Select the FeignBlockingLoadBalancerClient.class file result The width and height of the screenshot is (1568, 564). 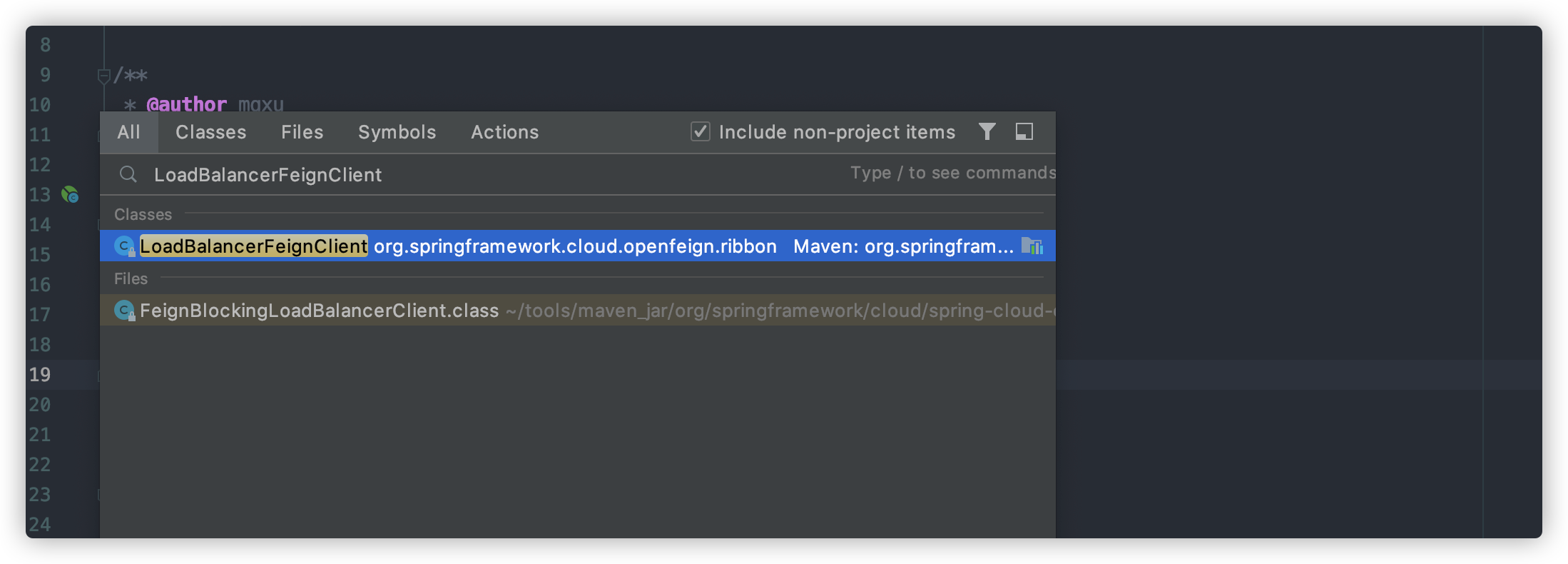(578, 311)
